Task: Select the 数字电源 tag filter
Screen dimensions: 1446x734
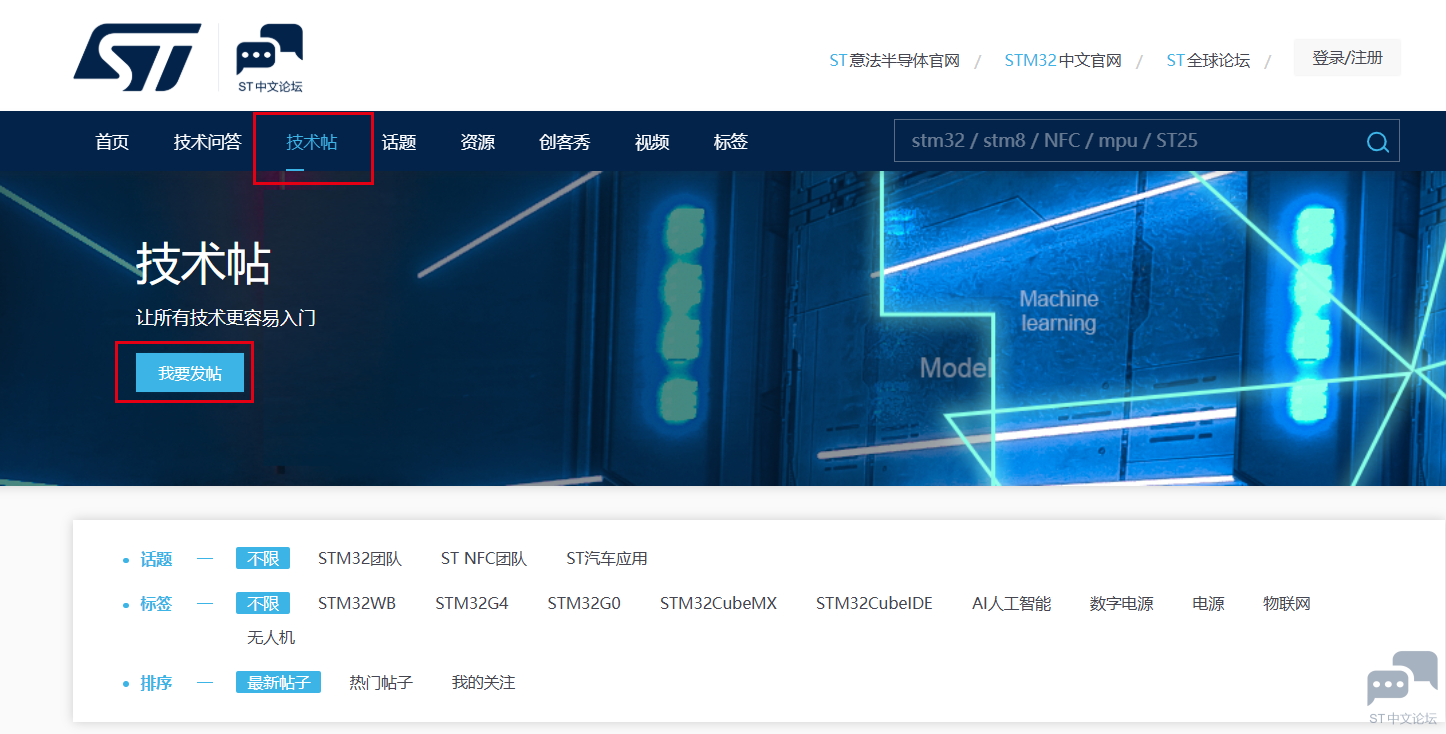Action: coord(1122,603)
